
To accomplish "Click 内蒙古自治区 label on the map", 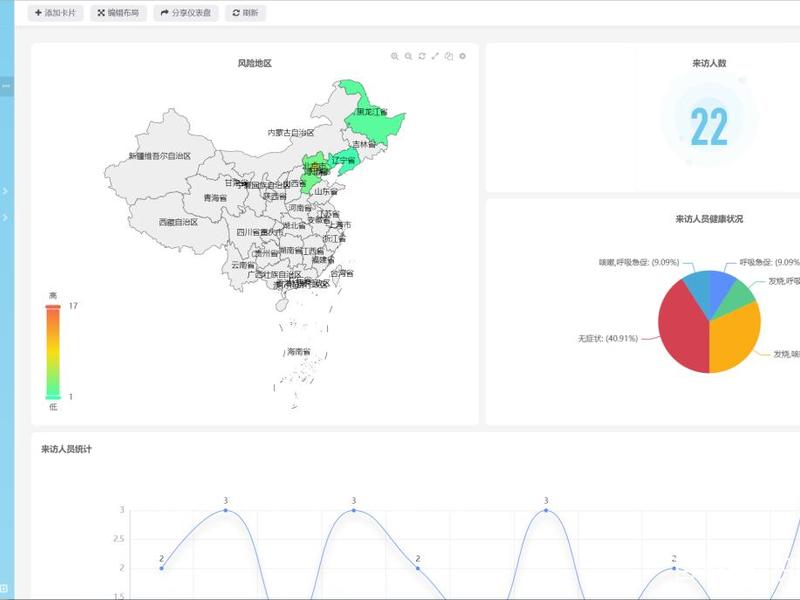I will click(291, 132).
